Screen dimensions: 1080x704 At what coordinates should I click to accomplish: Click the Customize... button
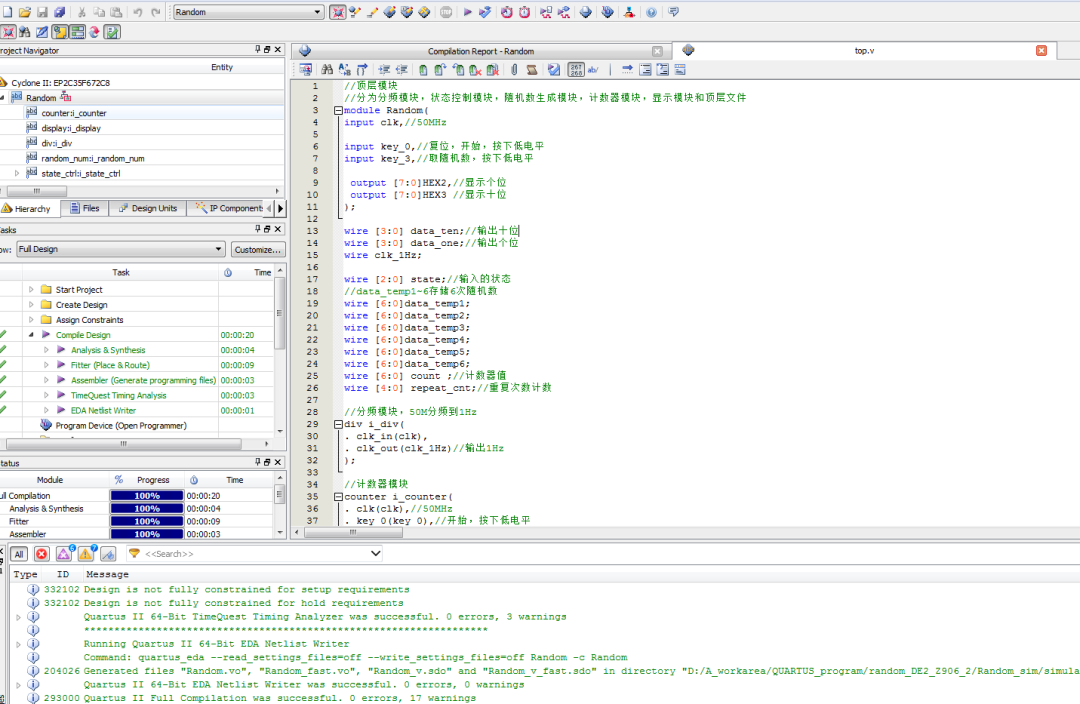coord(257,249)
